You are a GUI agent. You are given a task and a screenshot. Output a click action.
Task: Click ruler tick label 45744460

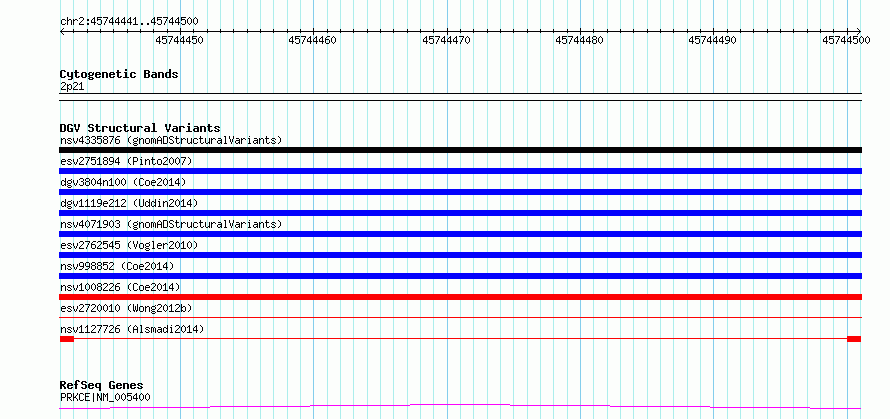[312, 40]
